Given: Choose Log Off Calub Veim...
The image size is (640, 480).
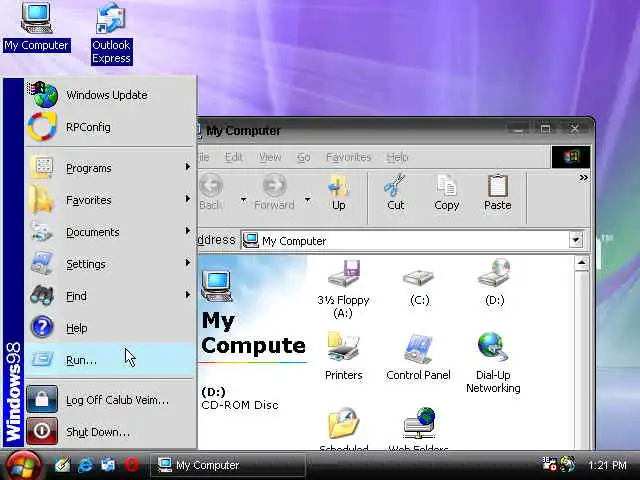Looking at the screenshot, I should point(110,400).
